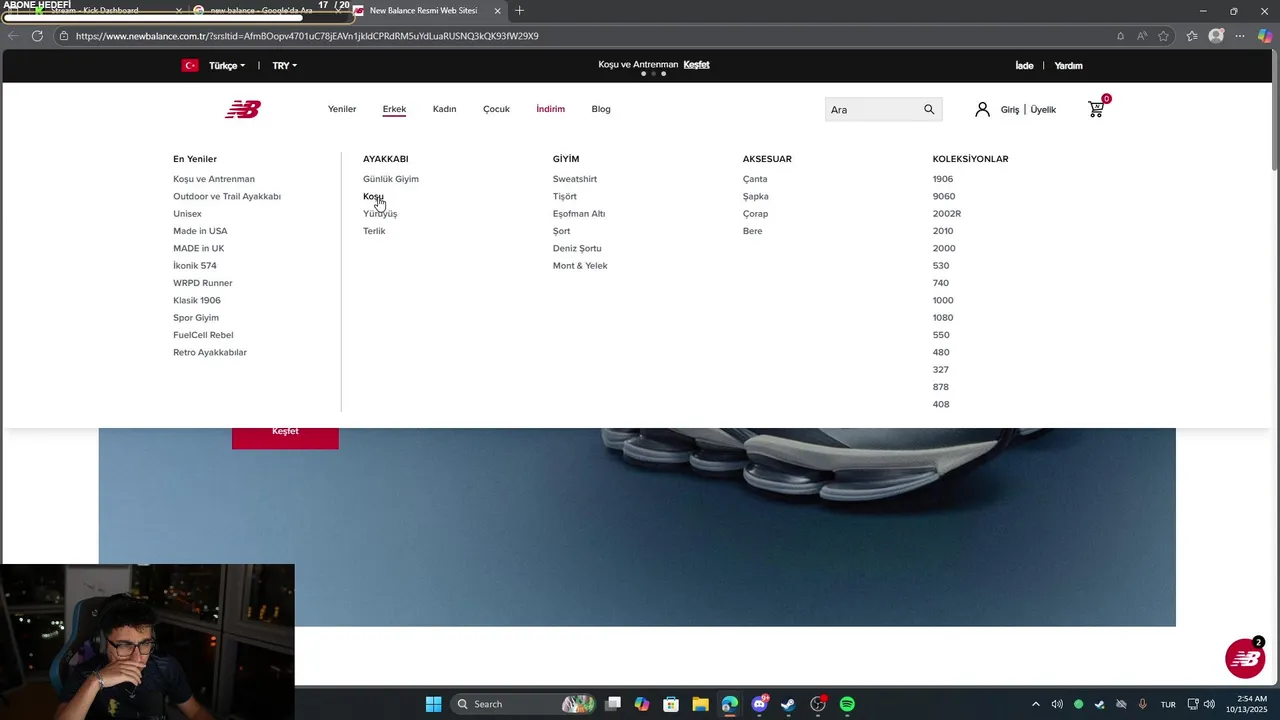This screenshot has width=1280, height=720.
Task: Open the 9060 collection link
Action: coord(944,196)
